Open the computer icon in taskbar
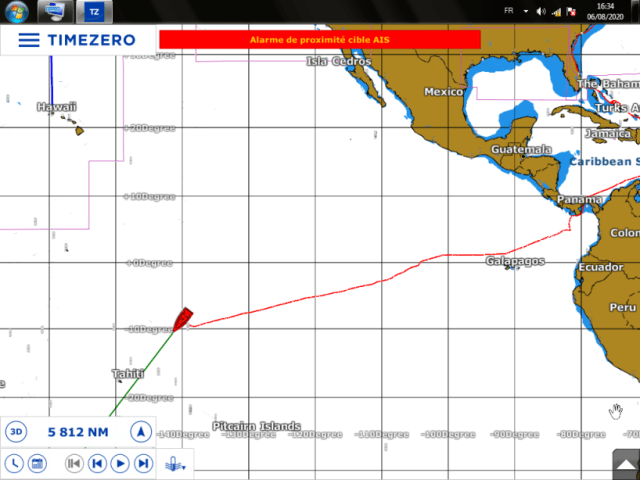The width and height of the screenshot is (640, 480). (x=56, y=11)
